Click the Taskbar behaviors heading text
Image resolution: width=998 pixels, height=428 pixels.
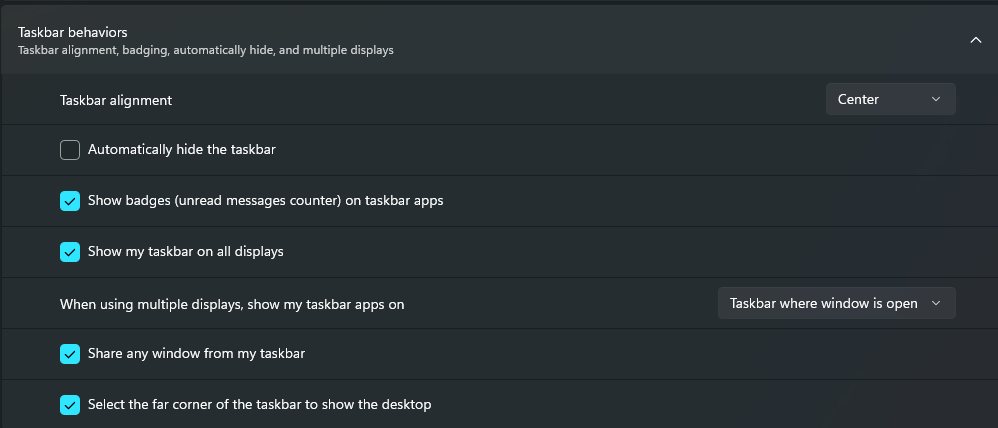72,32
